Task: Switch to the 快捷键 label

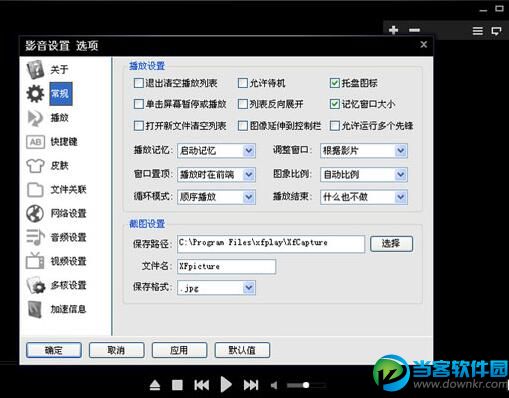Action: pyautogui.click(x=64, y=142)
